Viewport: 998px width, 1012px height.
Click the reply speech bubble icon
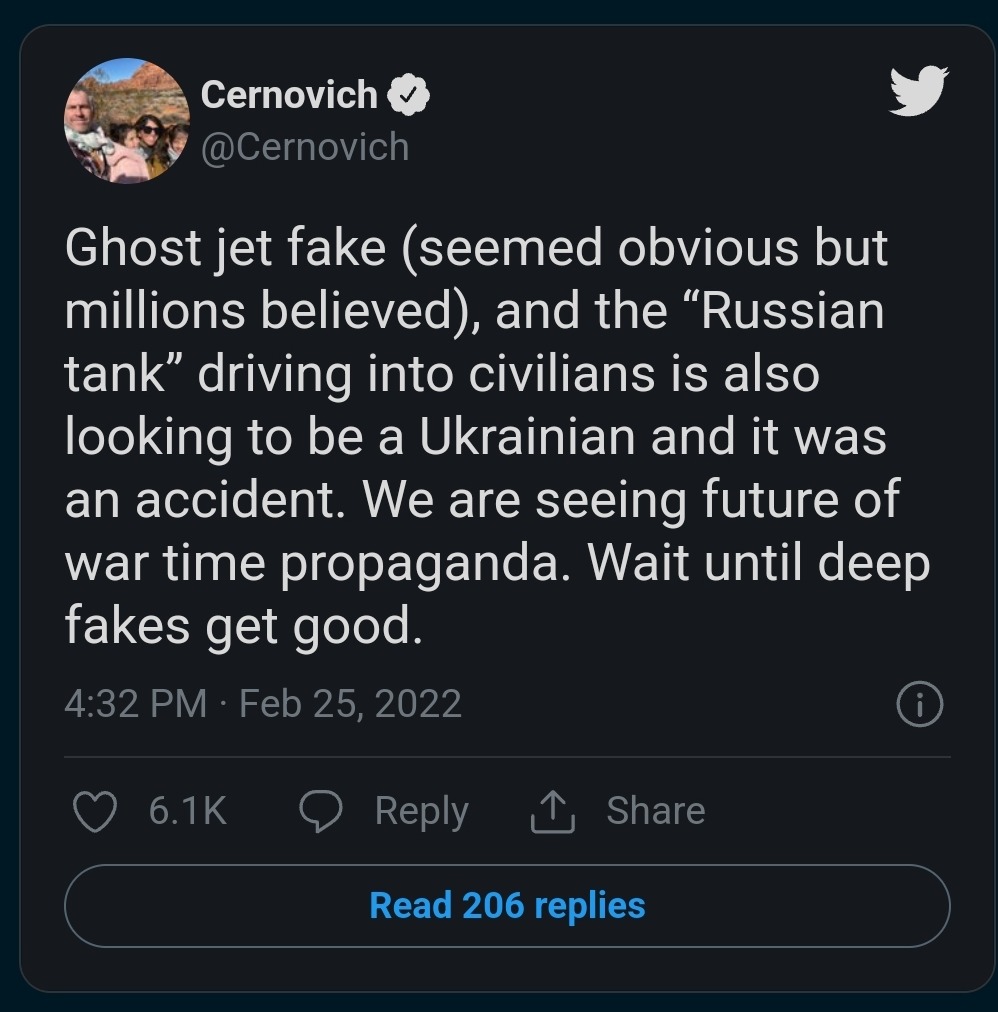click(x=321, y=811)
